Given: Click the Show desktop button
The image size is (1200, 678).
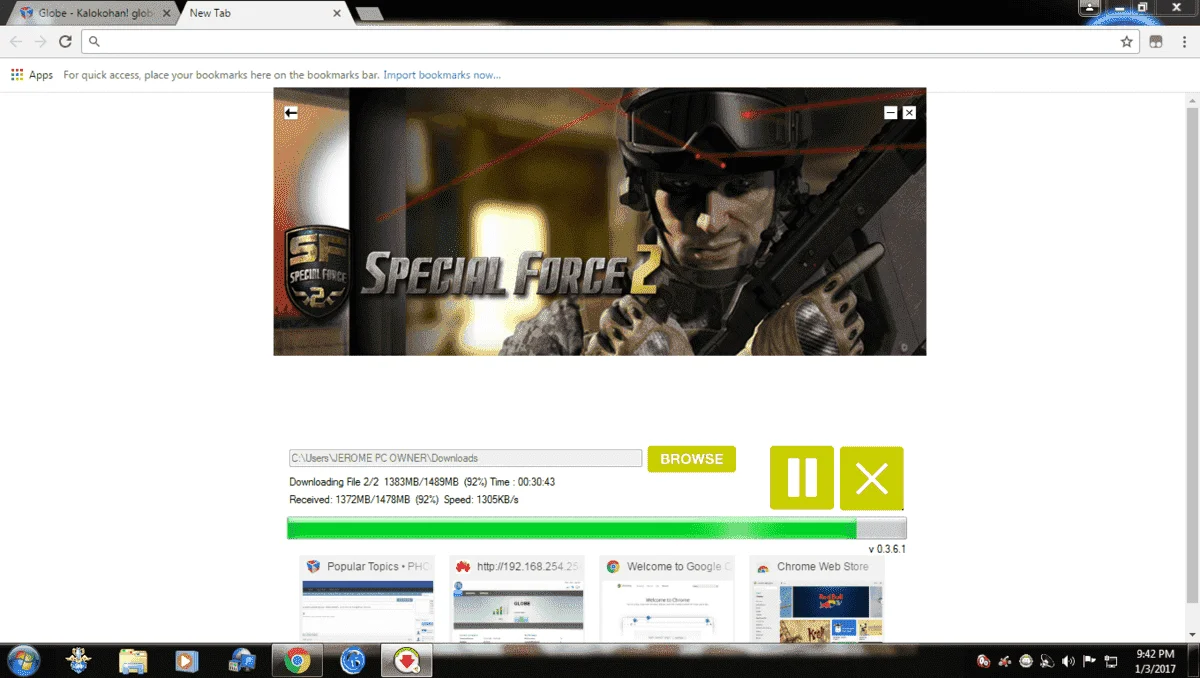Looking at the screenshot, I should point(1192,660).
